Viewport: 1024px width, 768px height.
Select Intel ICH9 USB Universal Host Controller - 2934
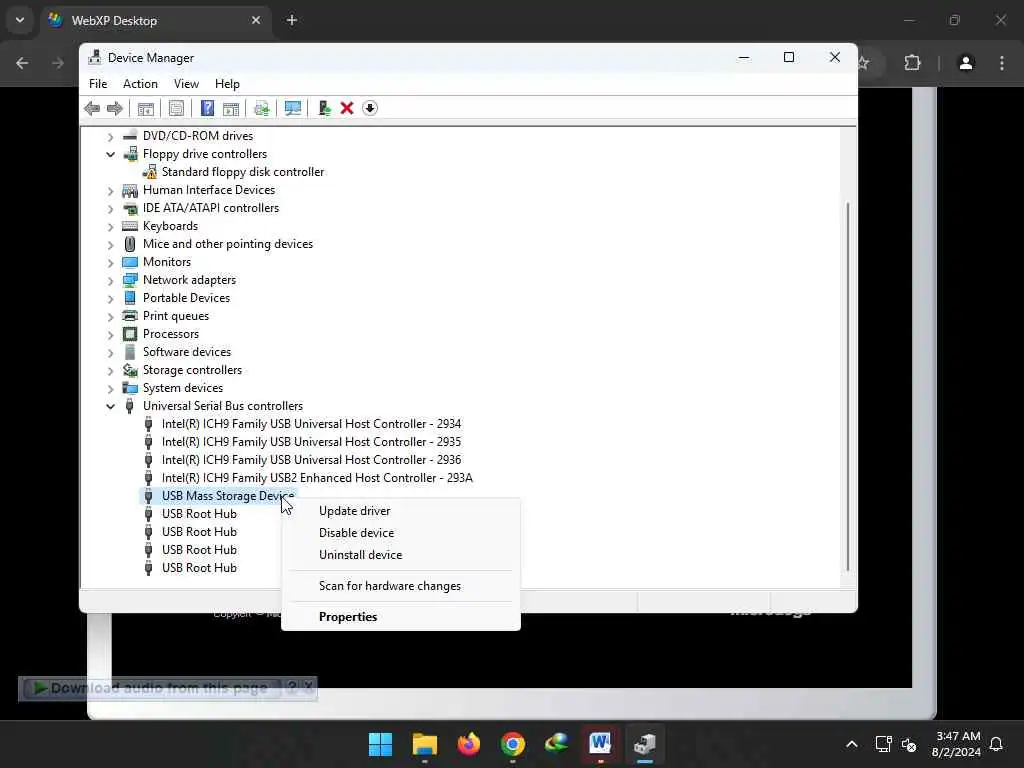312,424
